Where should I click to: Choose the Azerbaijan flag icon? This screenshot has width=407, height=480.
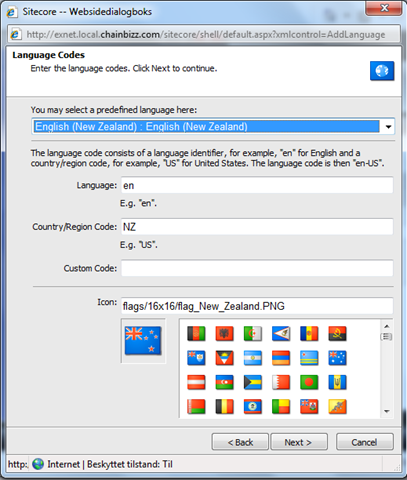224,383
